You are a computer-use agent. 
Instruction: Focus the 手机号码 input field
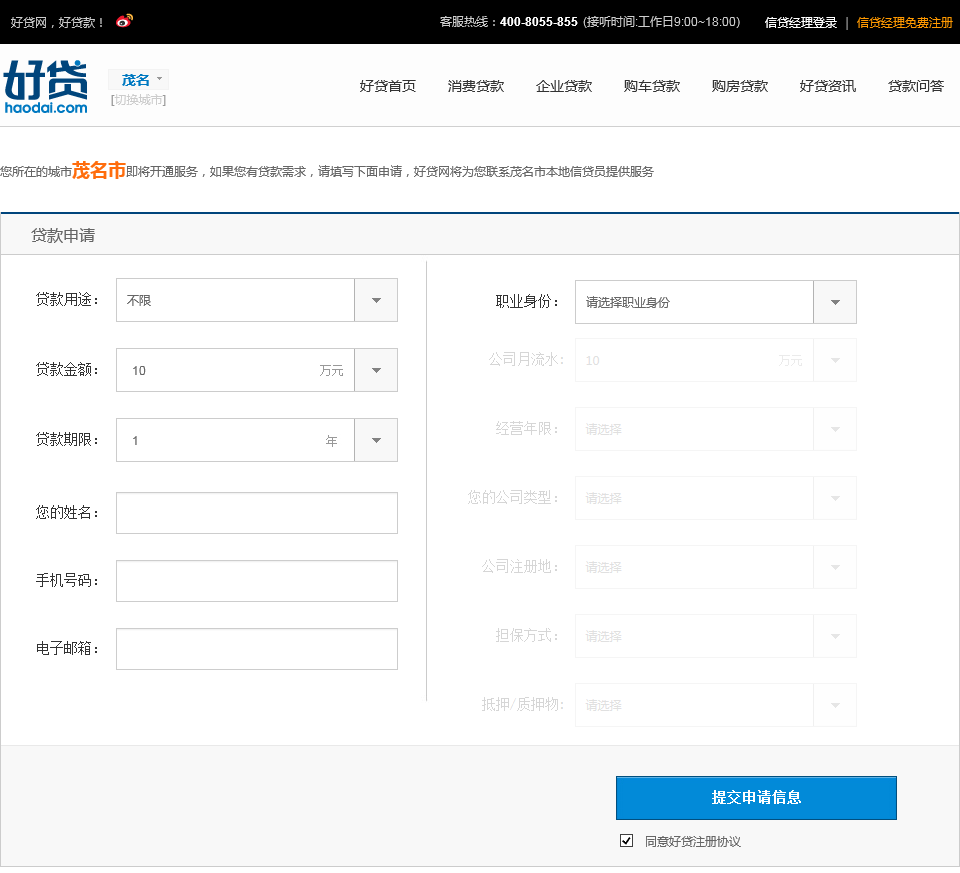[x=257, y=581]
